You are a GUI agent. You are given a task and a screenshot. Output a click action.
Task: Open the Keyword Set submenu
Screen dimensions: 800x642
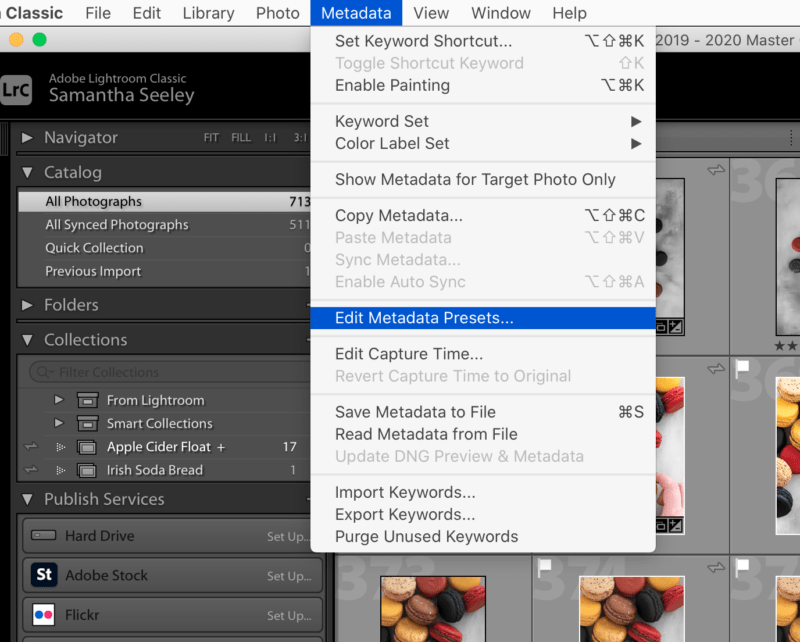tap(483, 121)
